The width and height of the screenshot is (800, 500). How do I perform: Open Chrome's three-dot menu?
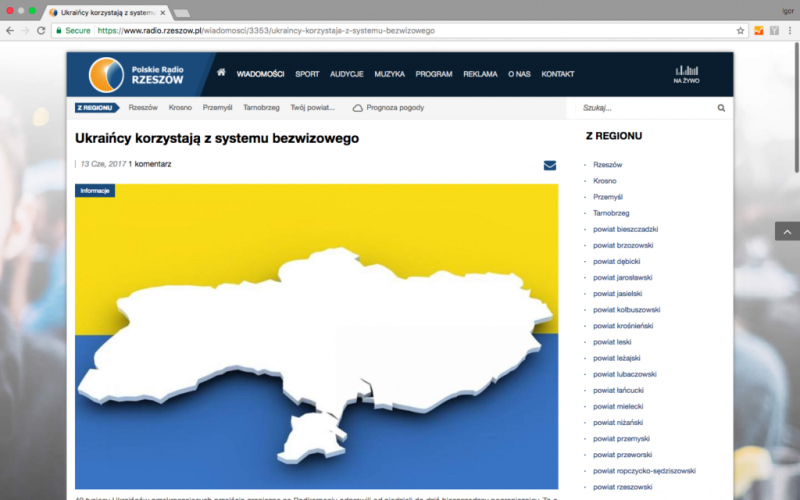click(x=790, y=31)
